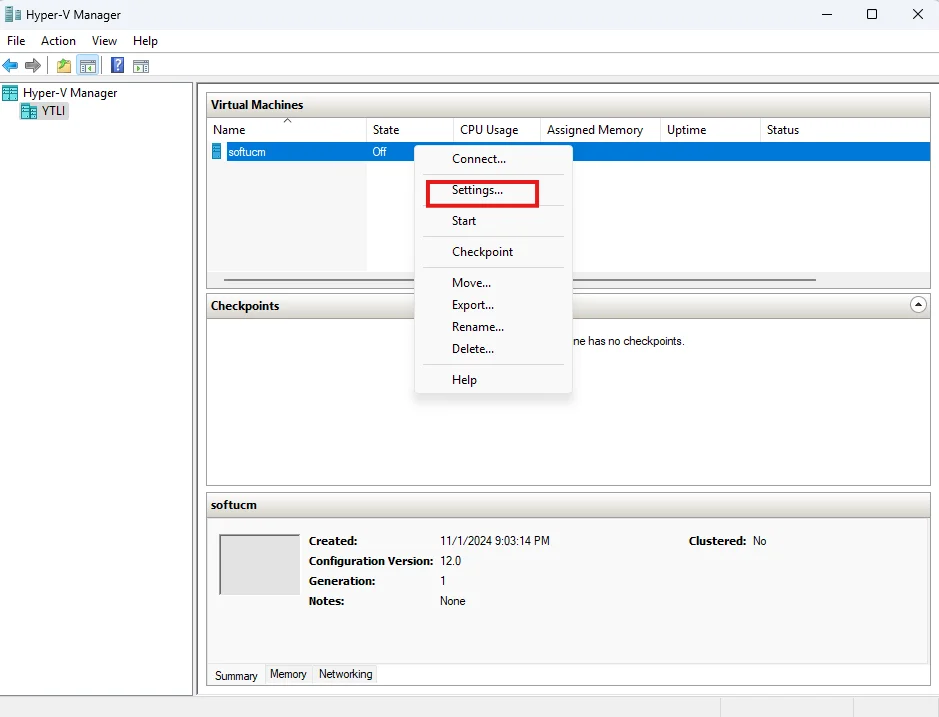Close the Hyper-V Manager window
This screenshot has width=939, height=717.
tap(917, 14)
